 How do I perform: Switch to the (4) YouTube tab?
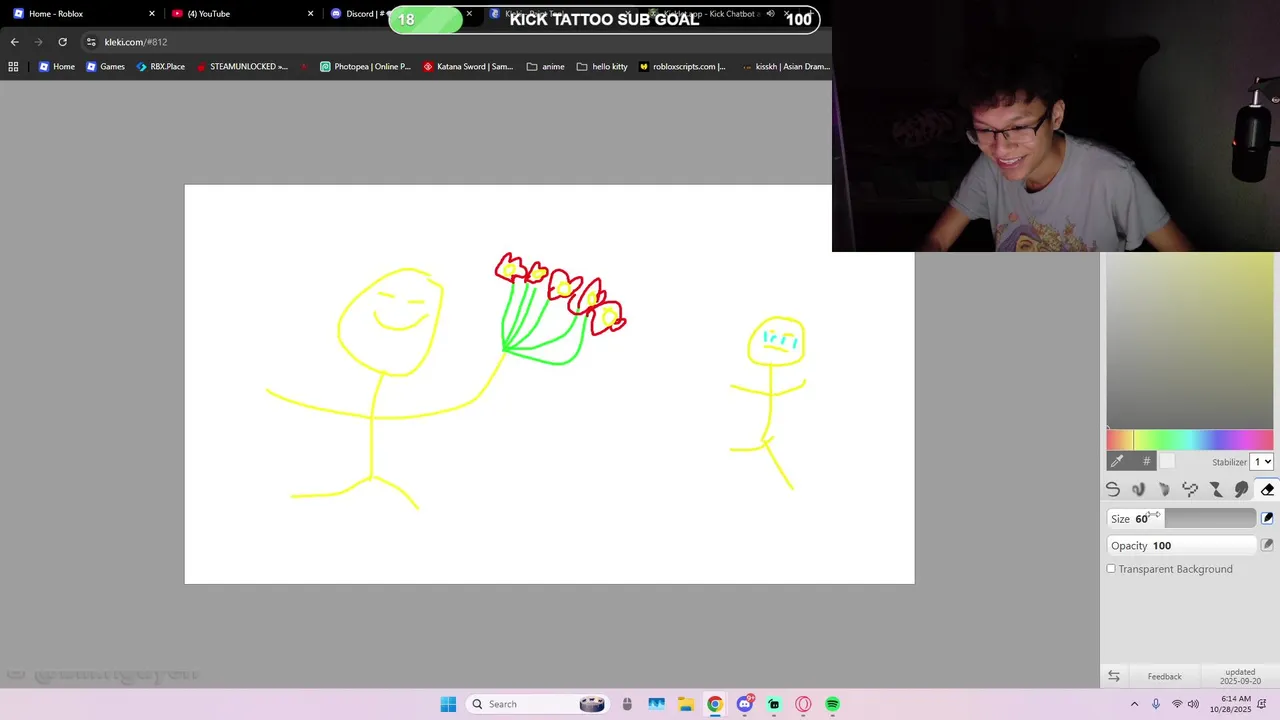click(240, 14)
